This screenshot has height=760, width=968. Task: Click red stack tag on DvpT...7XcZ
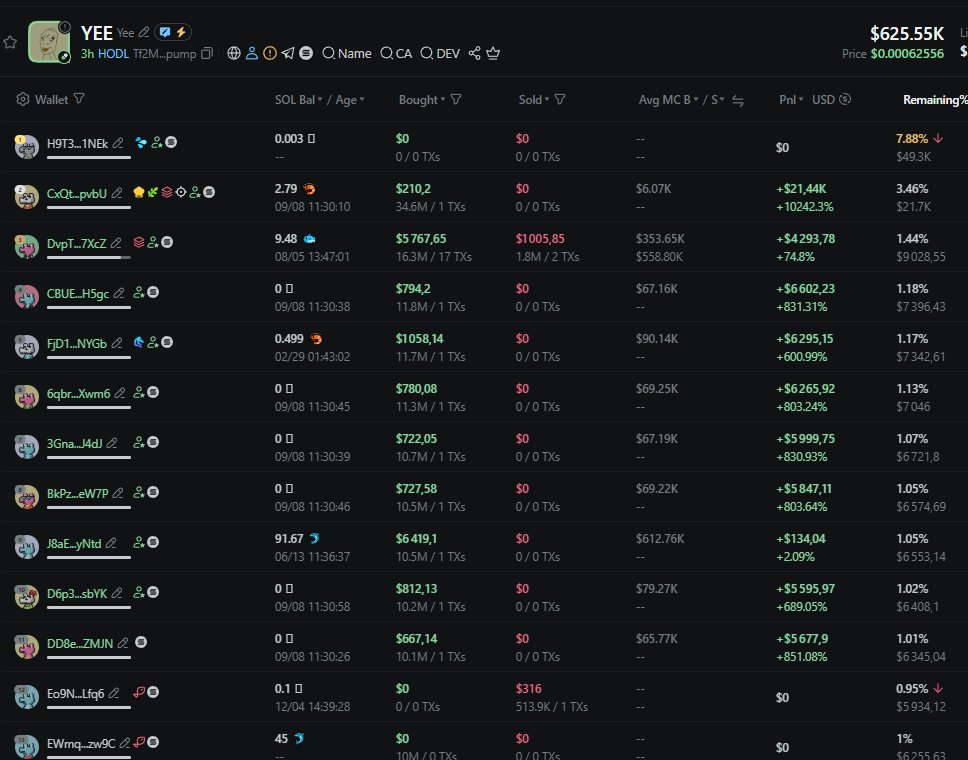[139, 243]
